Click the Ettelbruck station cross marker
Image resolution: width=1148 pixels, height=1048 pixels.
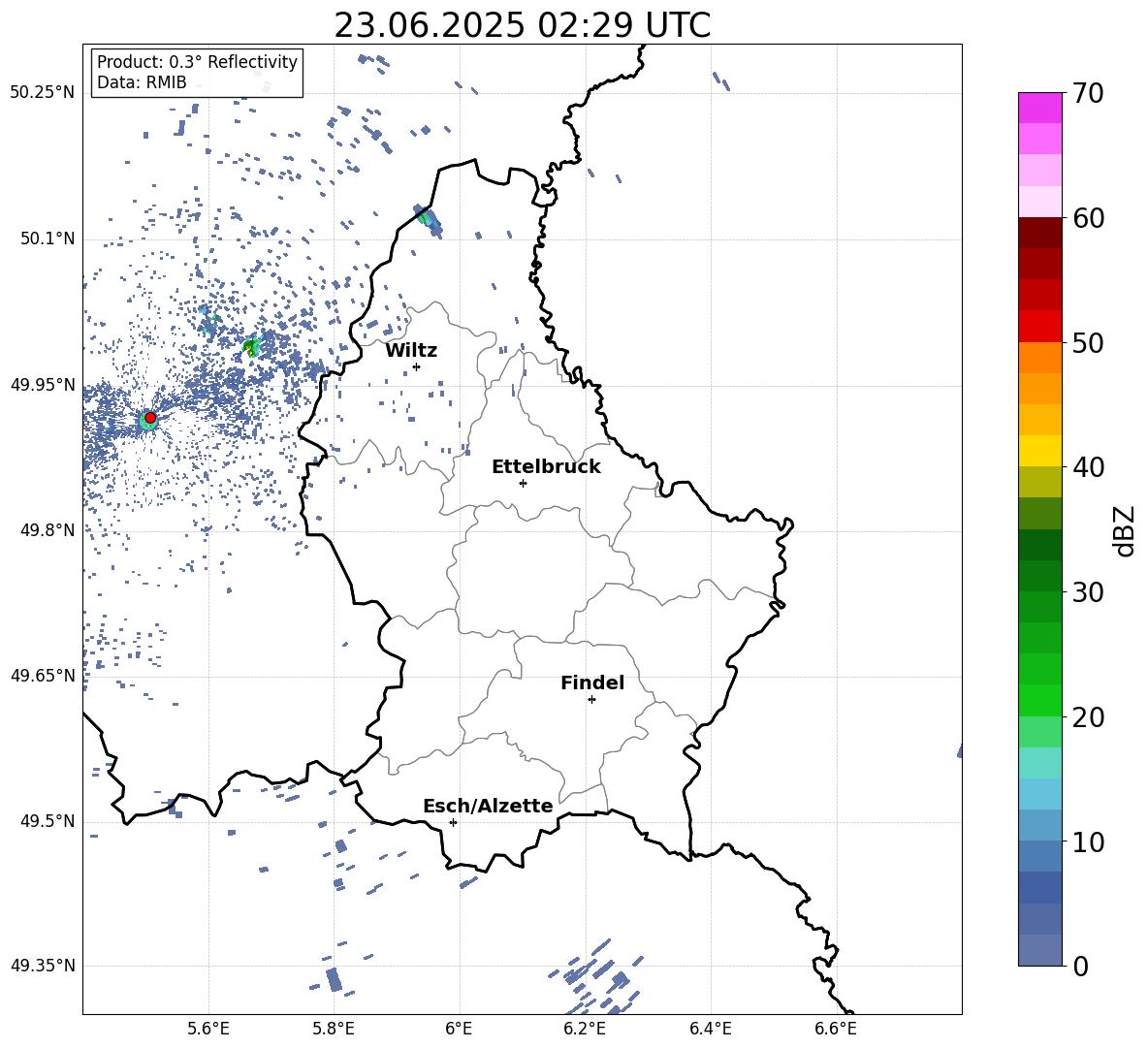(523, 483)
